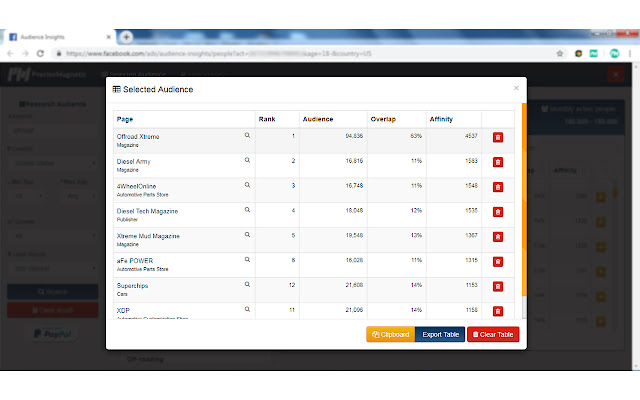Click the orange table scrollbar
The height and width of the screenshot is (400, 640).
tap(524, 200)
